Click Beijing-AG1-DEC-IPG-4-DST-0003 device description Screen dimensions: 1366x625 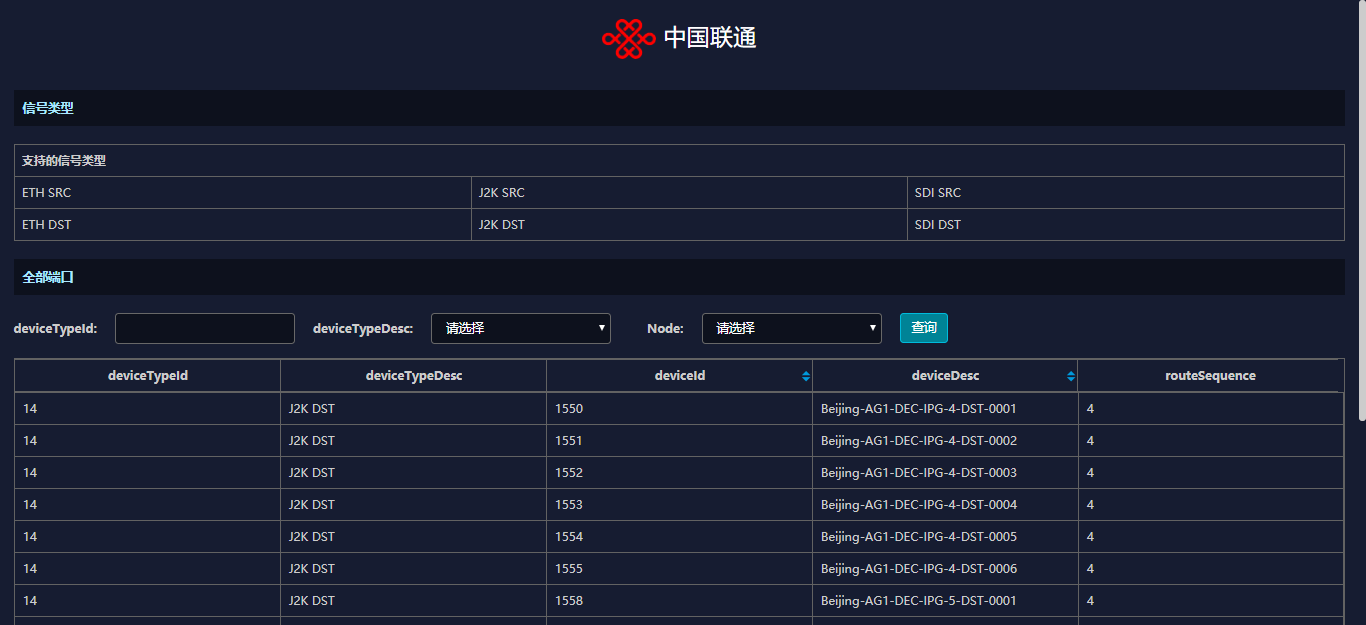(918, 473)
